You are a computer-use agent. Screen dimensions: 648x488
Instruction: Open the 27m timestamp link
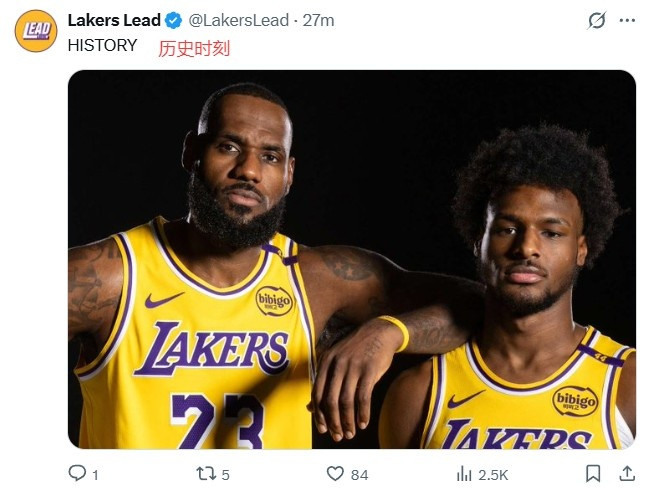(319, 20)
